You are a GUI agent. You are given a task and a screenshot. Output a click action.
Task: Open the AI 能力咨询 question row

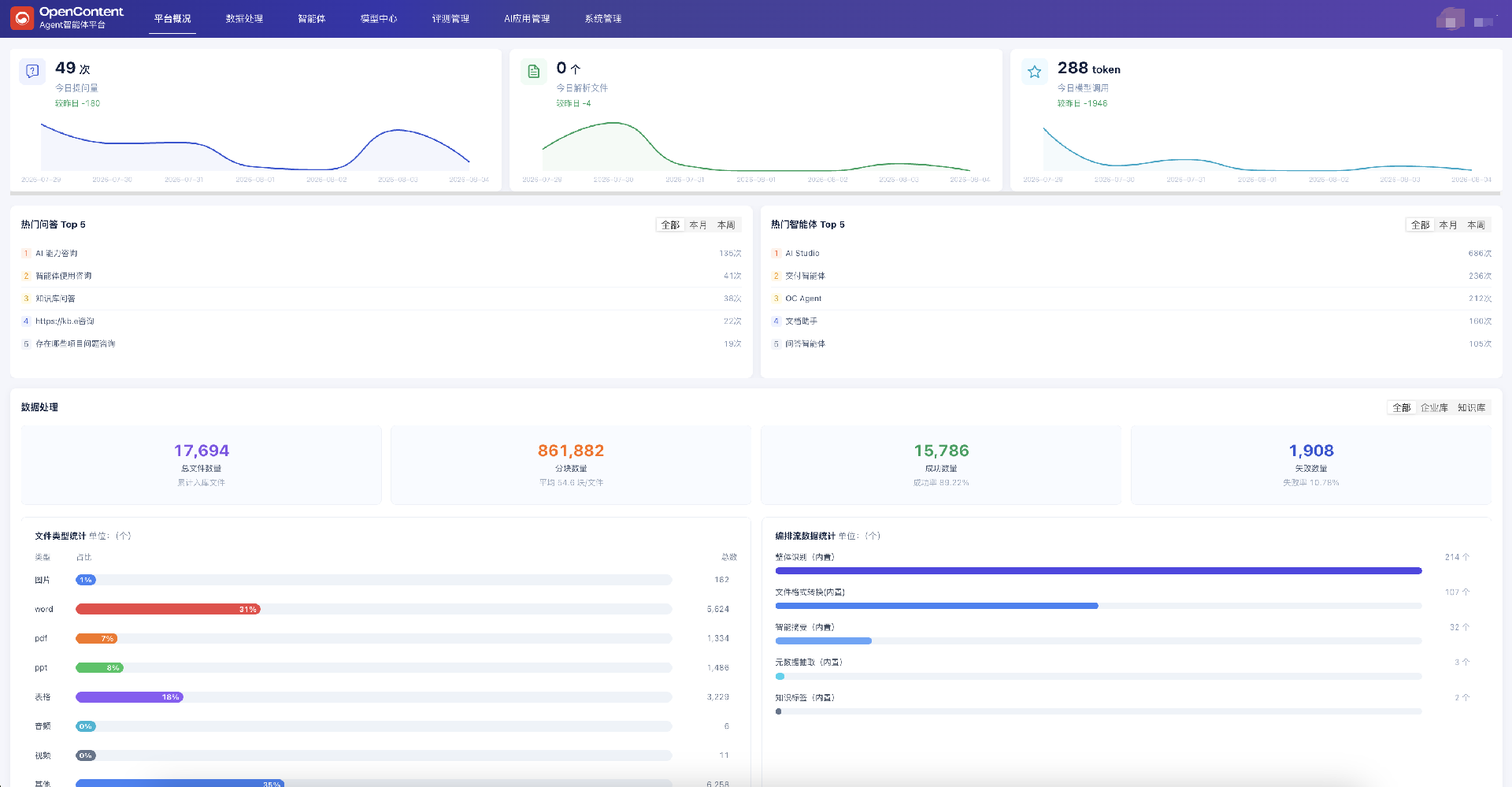click(x=381, y=254)
